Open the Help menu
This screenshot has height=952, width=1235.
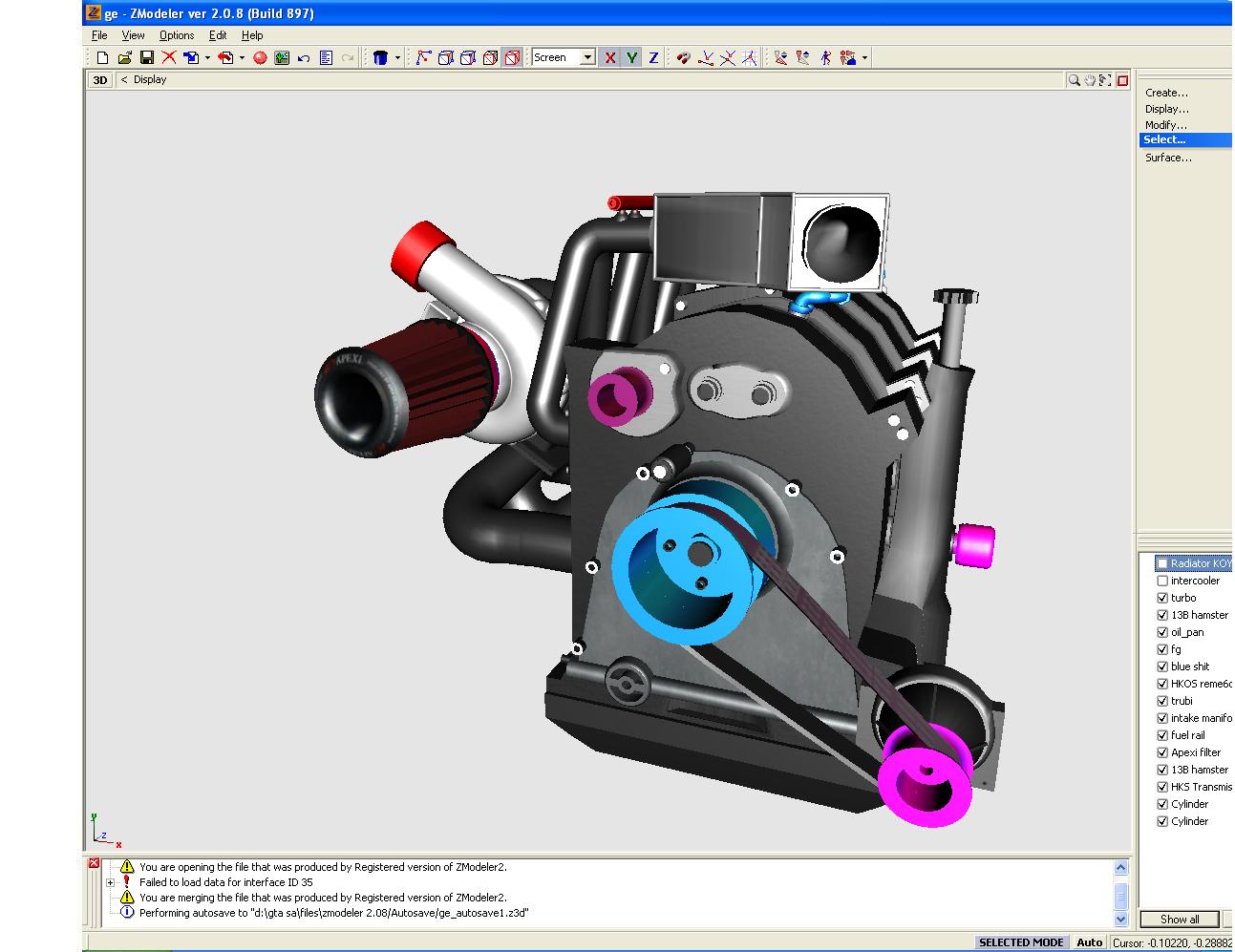click(252, 35)
